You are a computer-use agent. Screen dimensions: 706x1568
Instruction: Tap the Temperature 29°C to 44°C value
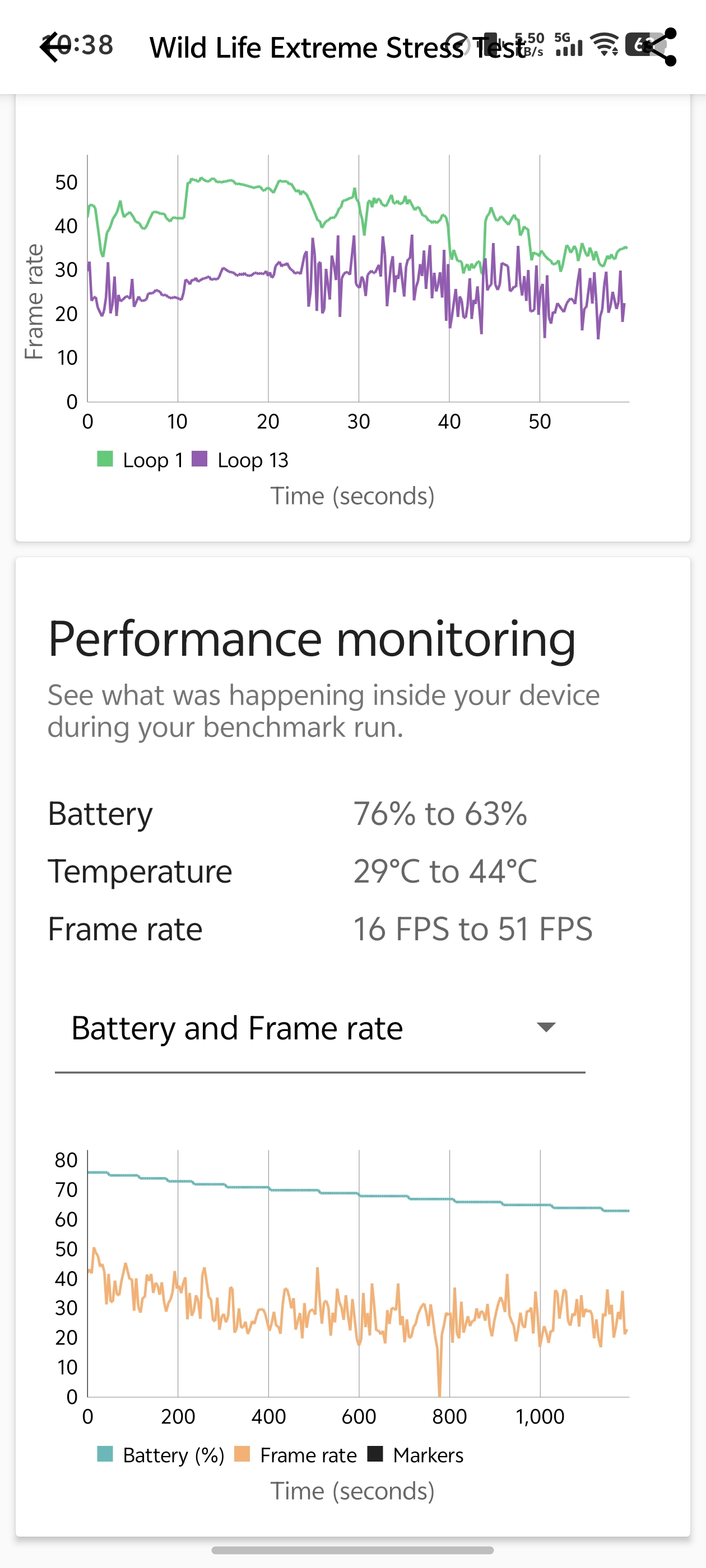445,871
